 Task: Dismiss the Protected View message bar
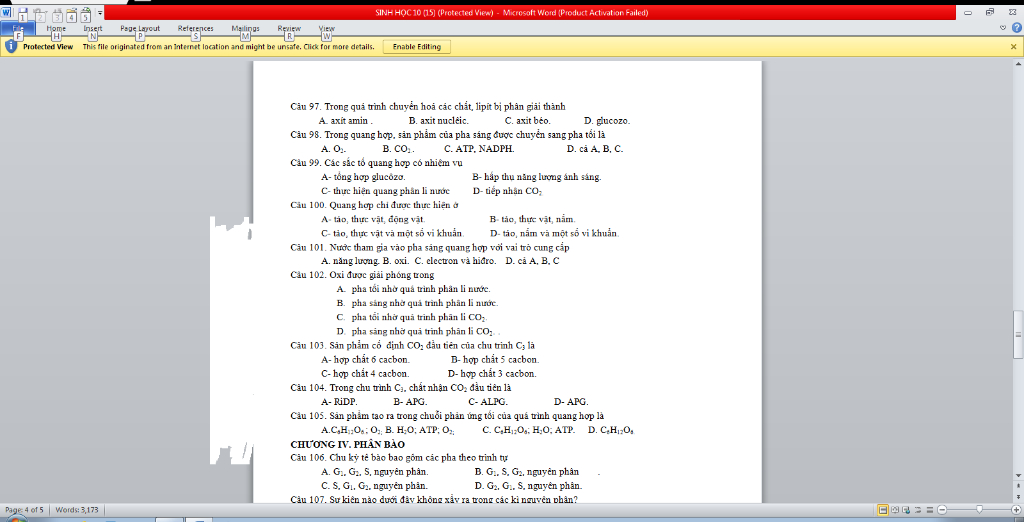[1014, 46]
